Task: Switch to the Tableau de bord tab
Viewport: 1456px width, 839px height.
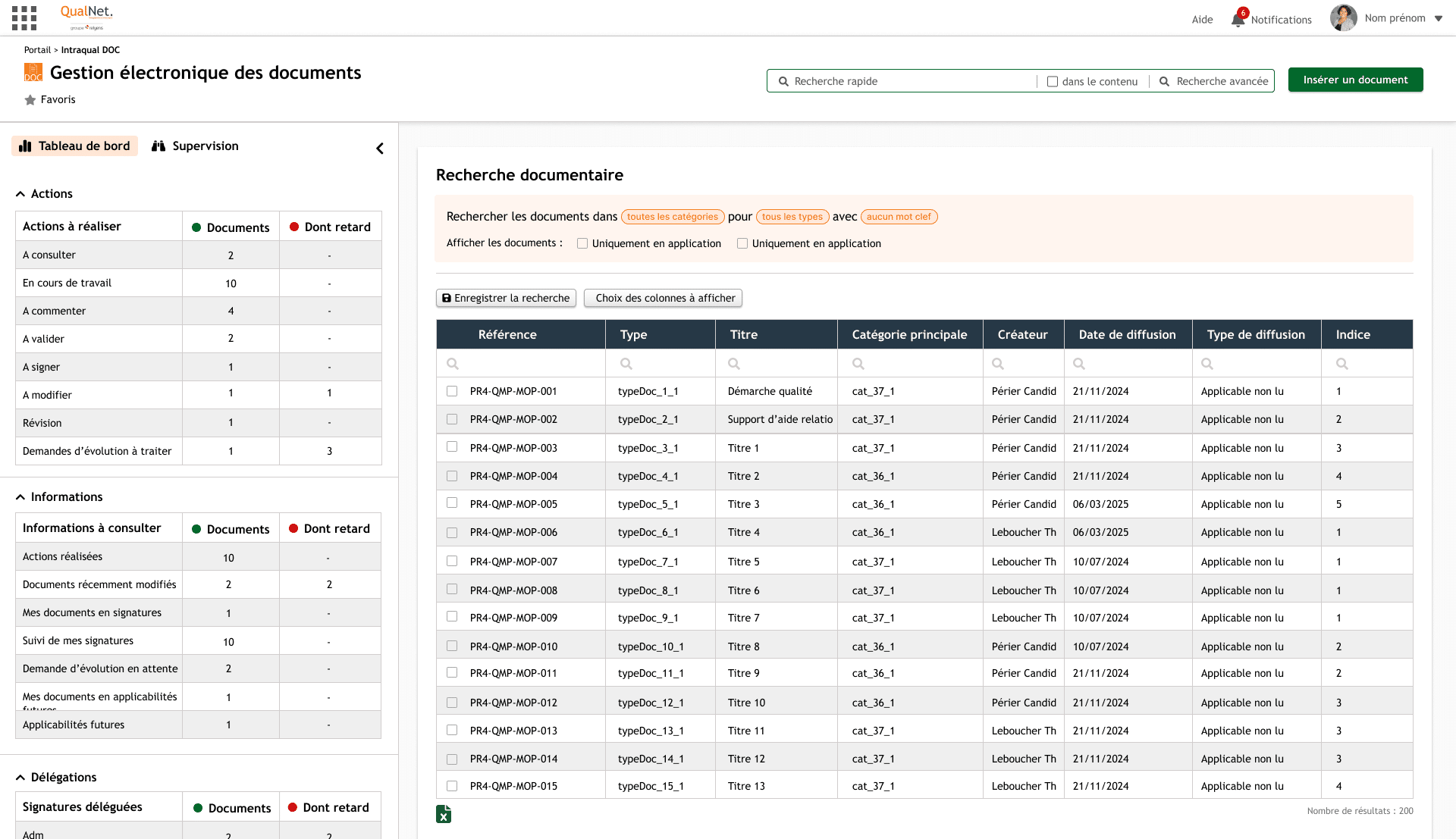Action: pyautogui.click(x=75, y=146)
